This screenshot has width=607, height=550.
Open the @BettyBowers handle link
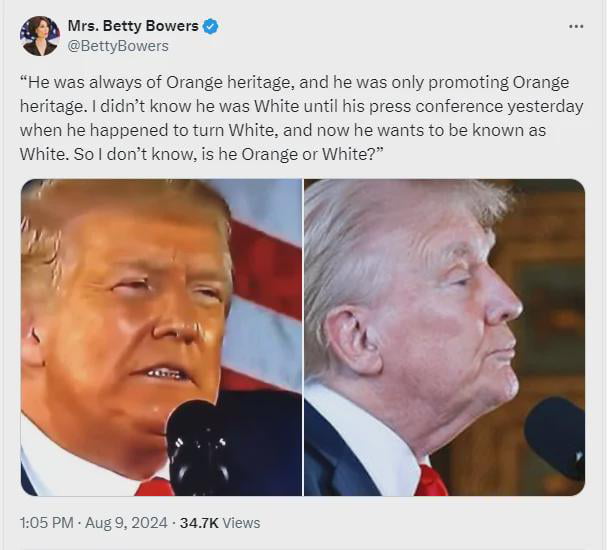click(x=118, y=46)
